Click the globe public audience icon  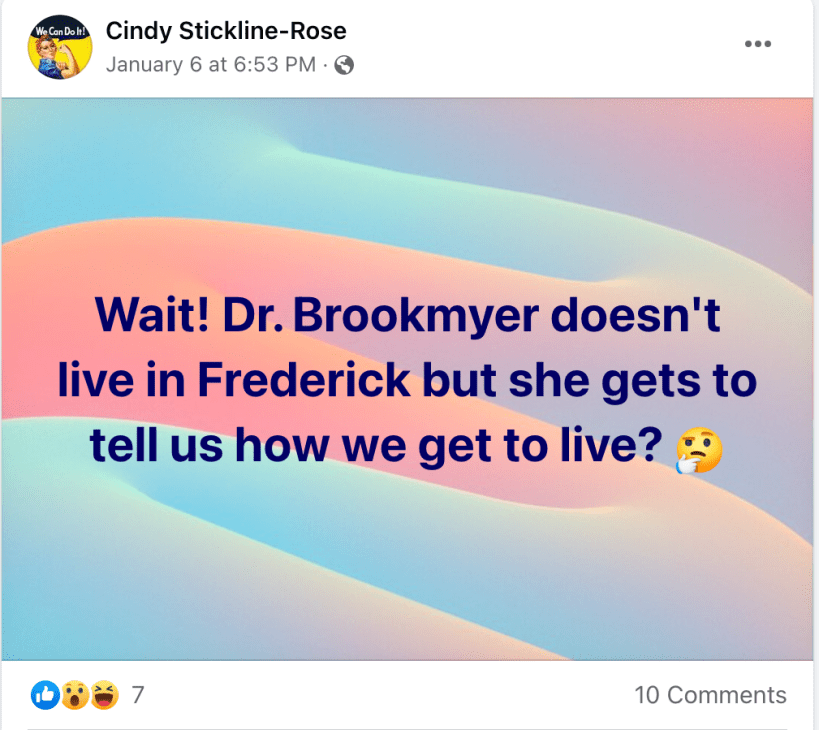[x=344, y=65]
